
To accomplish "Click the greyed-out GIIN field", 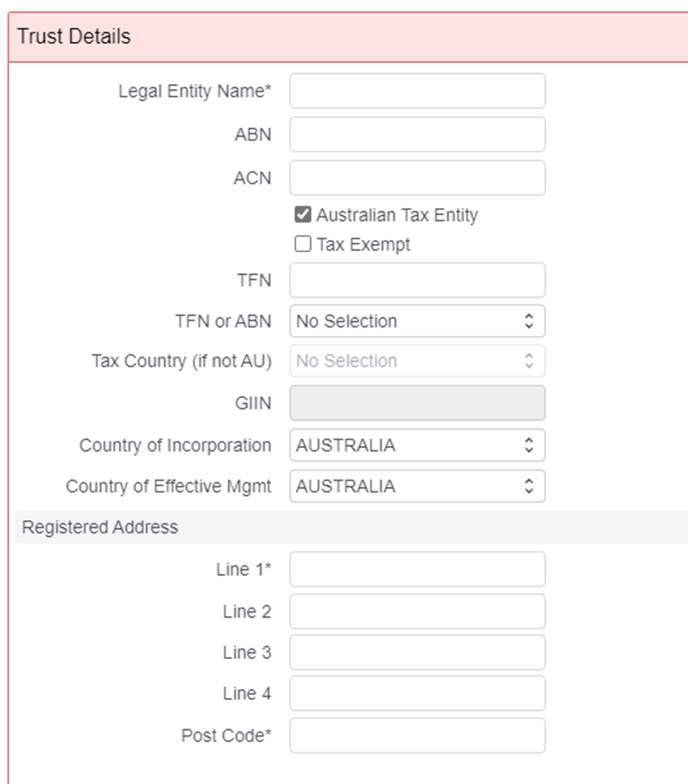I will [418, 403].
